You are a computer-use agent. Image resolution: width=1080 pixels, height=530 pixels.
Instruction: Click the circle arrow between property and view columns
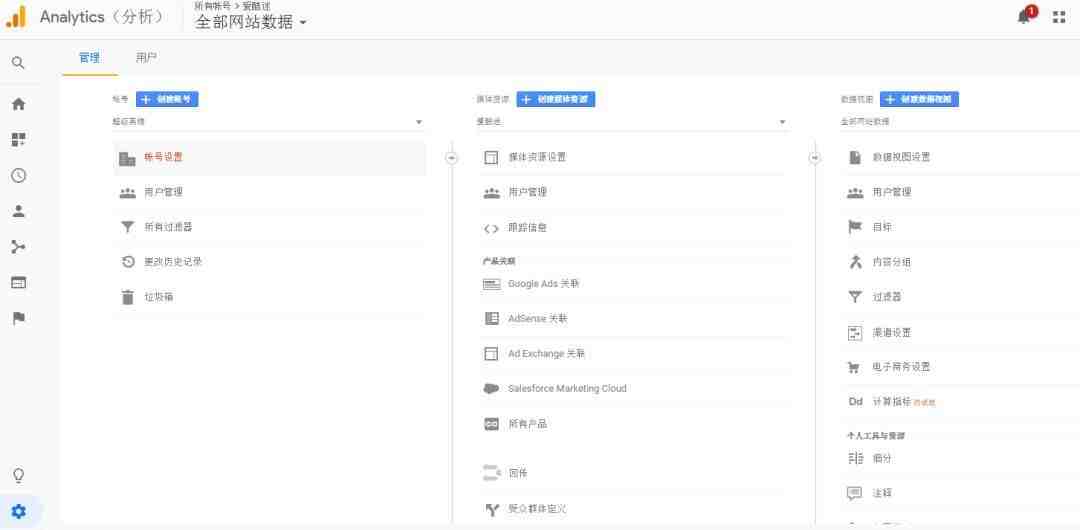tap(815, 158)
